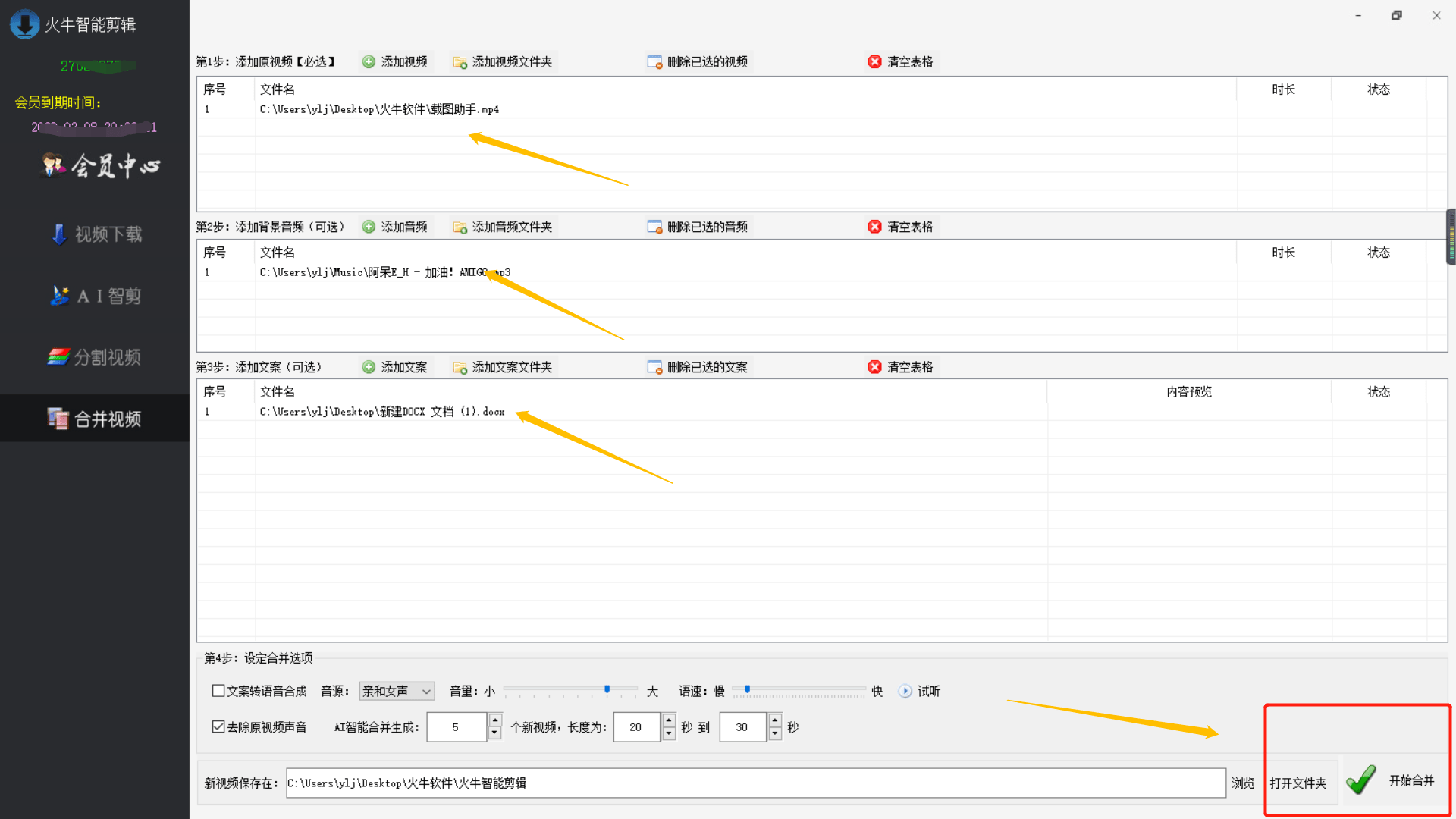The image size is (1456, 819).
Task: Click the 音量 volume slider handle
Action: click(607, 689)
